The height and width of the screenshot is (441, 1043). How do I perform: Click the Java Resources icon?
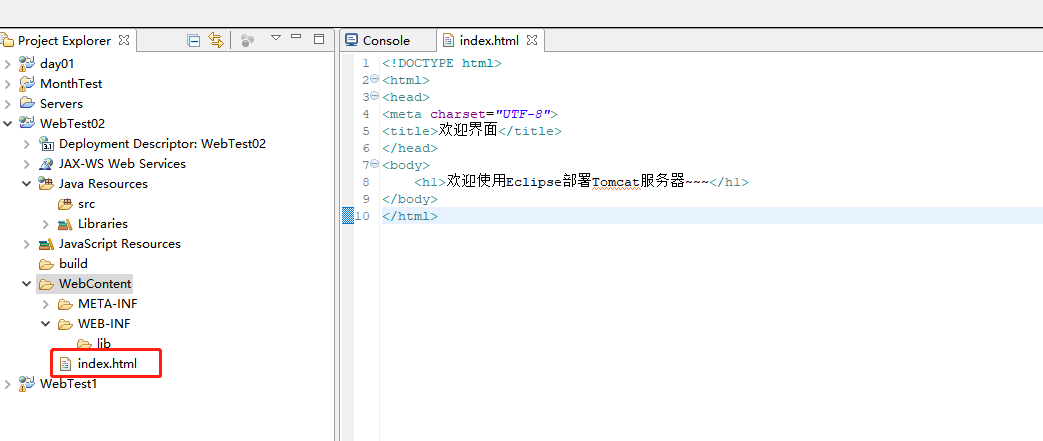coord(46,184)
